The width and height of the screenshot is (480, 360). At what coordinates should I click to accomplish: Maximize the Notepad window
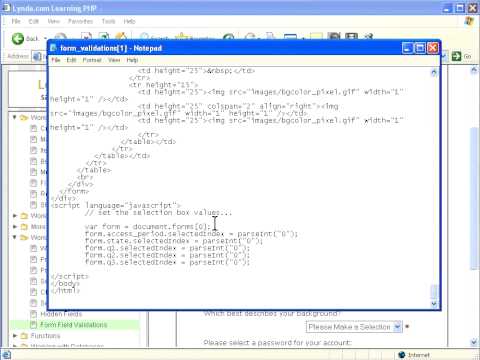pyautogui.click(x=420, y=48)
